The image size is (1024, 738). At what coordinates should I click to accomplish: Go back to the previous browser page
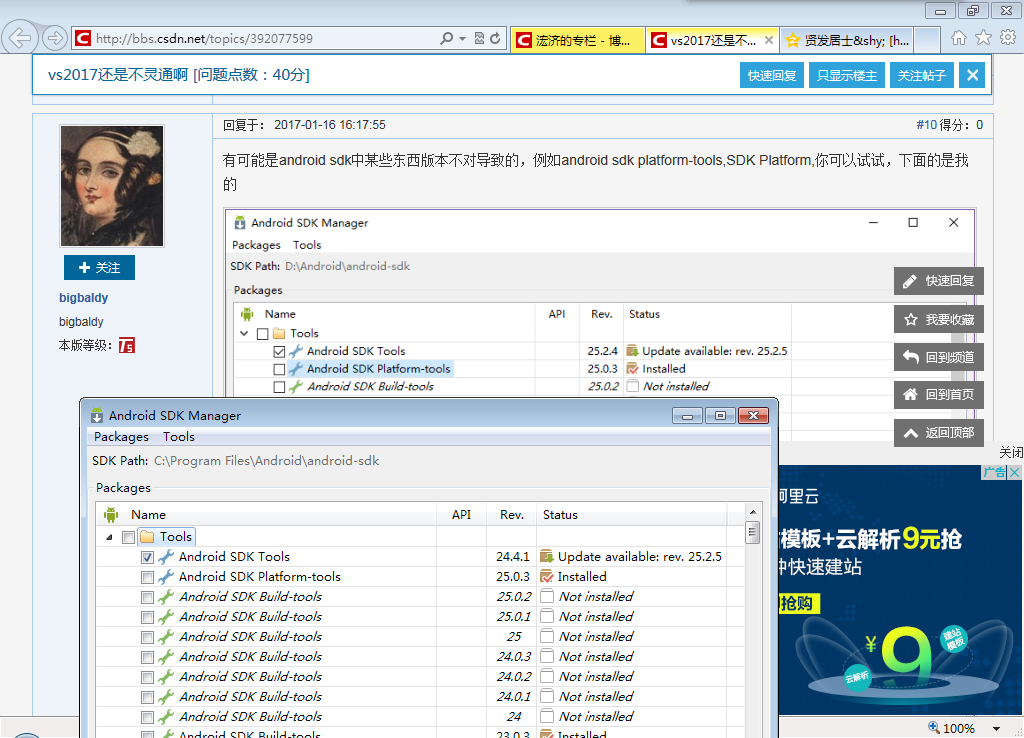[x=20, y=38]
